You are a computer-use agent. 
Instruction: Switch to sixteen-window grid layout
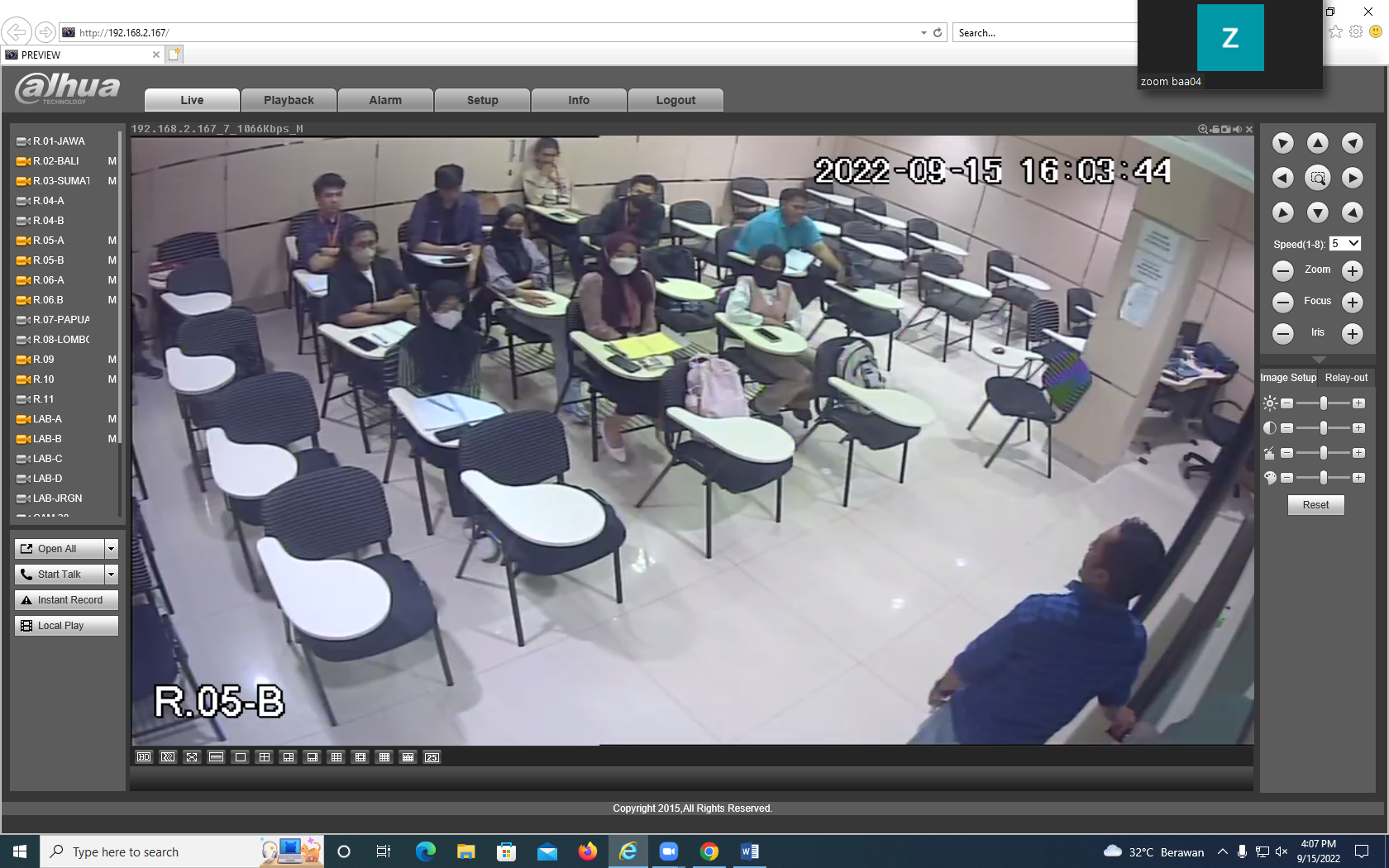(384, 757)
